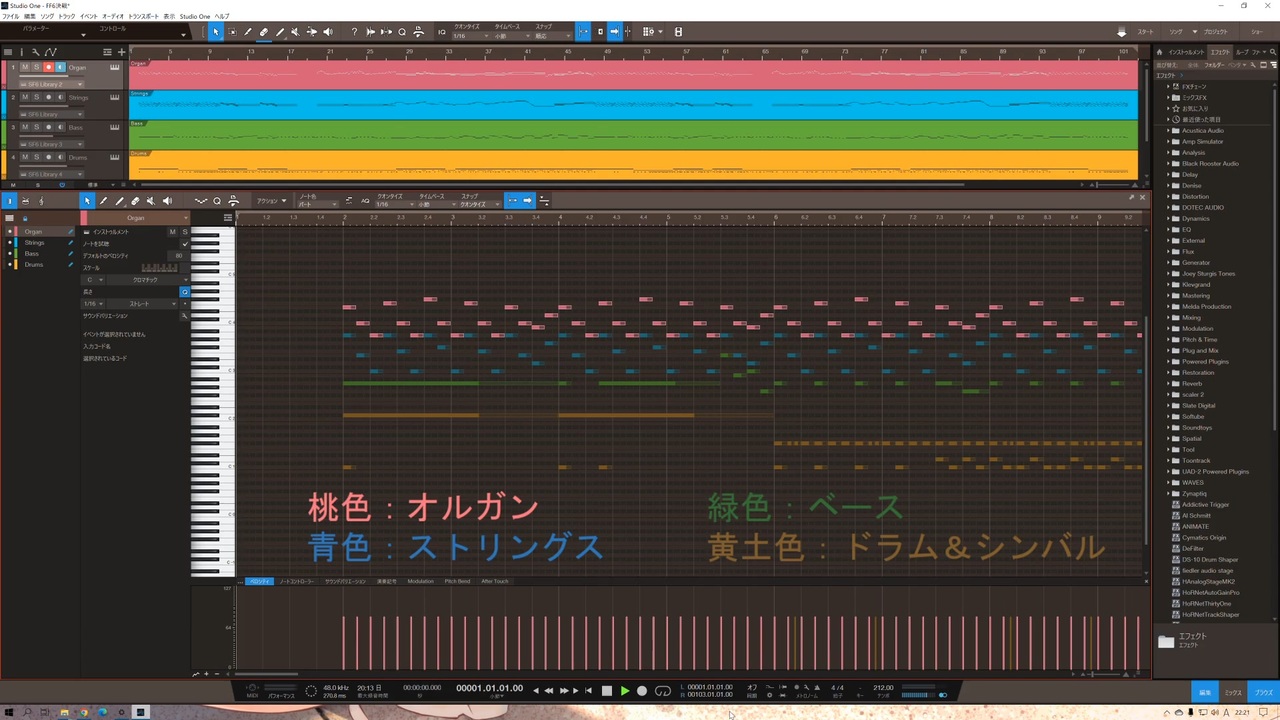Click the ブラウズ button at bottom right
Viewport: 1280px width, 720px height.
[x=1264, y=692]
